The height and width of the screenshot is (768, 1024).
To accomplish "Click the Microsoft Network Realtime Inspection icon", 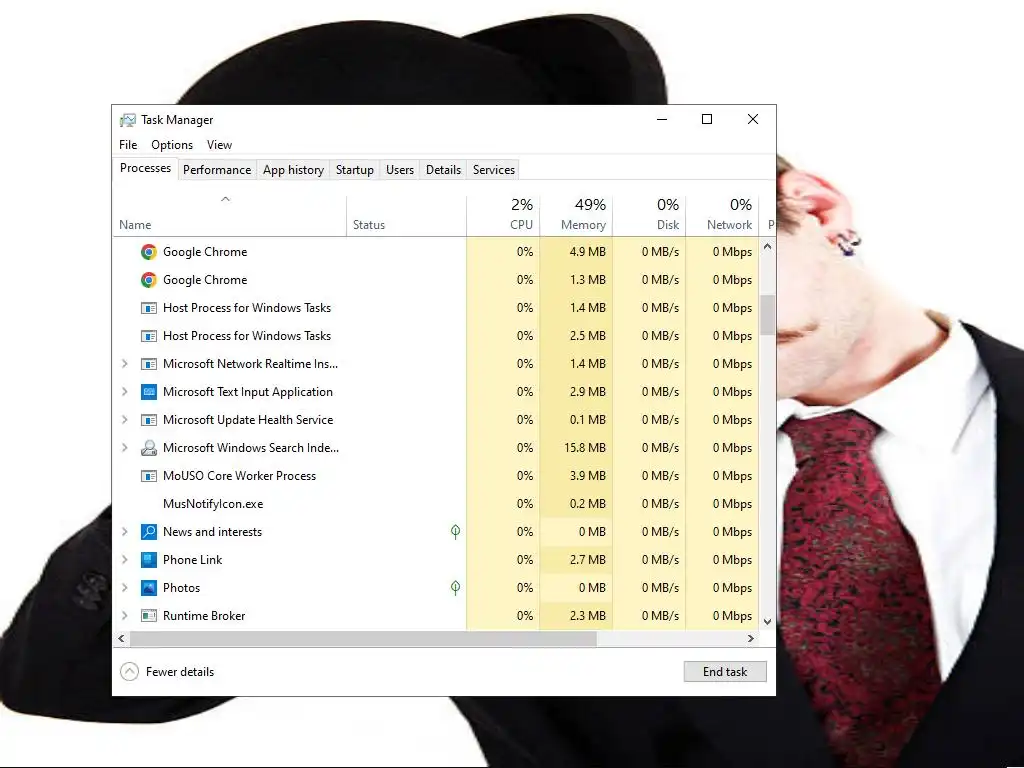I will point(149,364).
